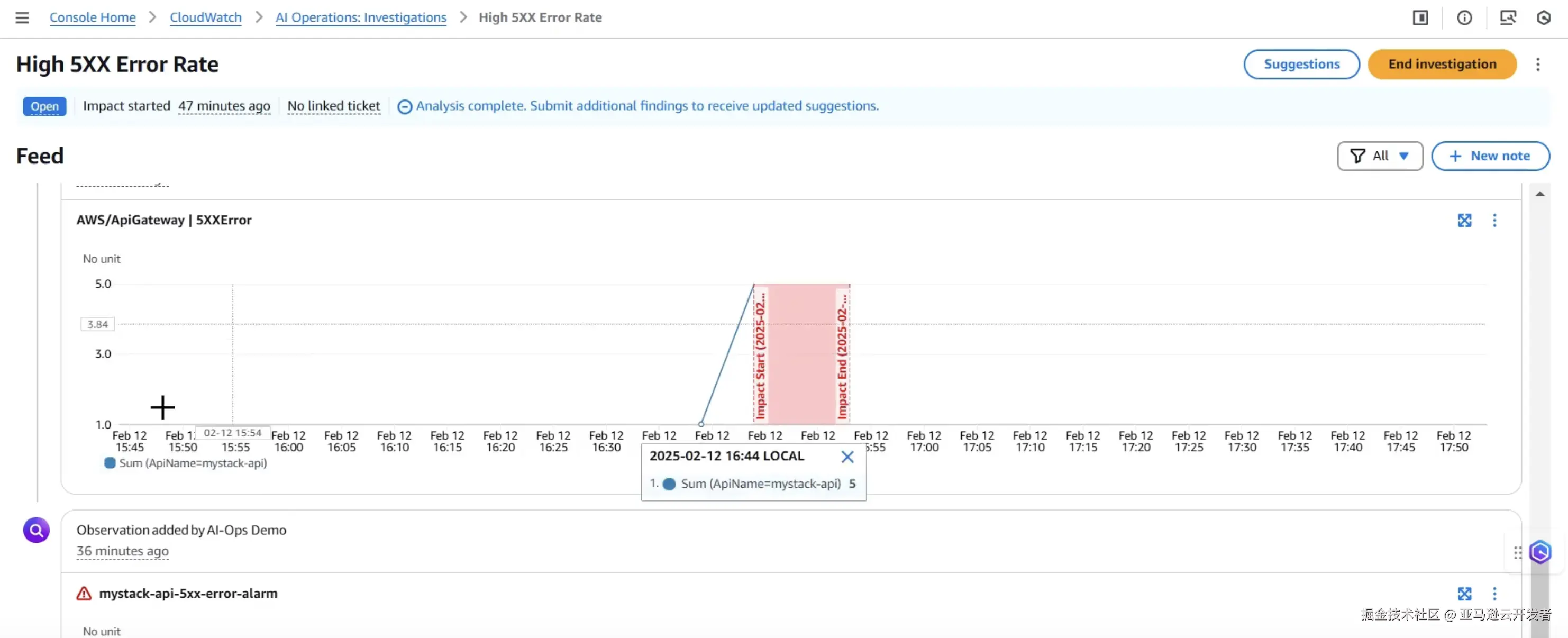Open investigation more-options kebab menu

point(1537,65)
